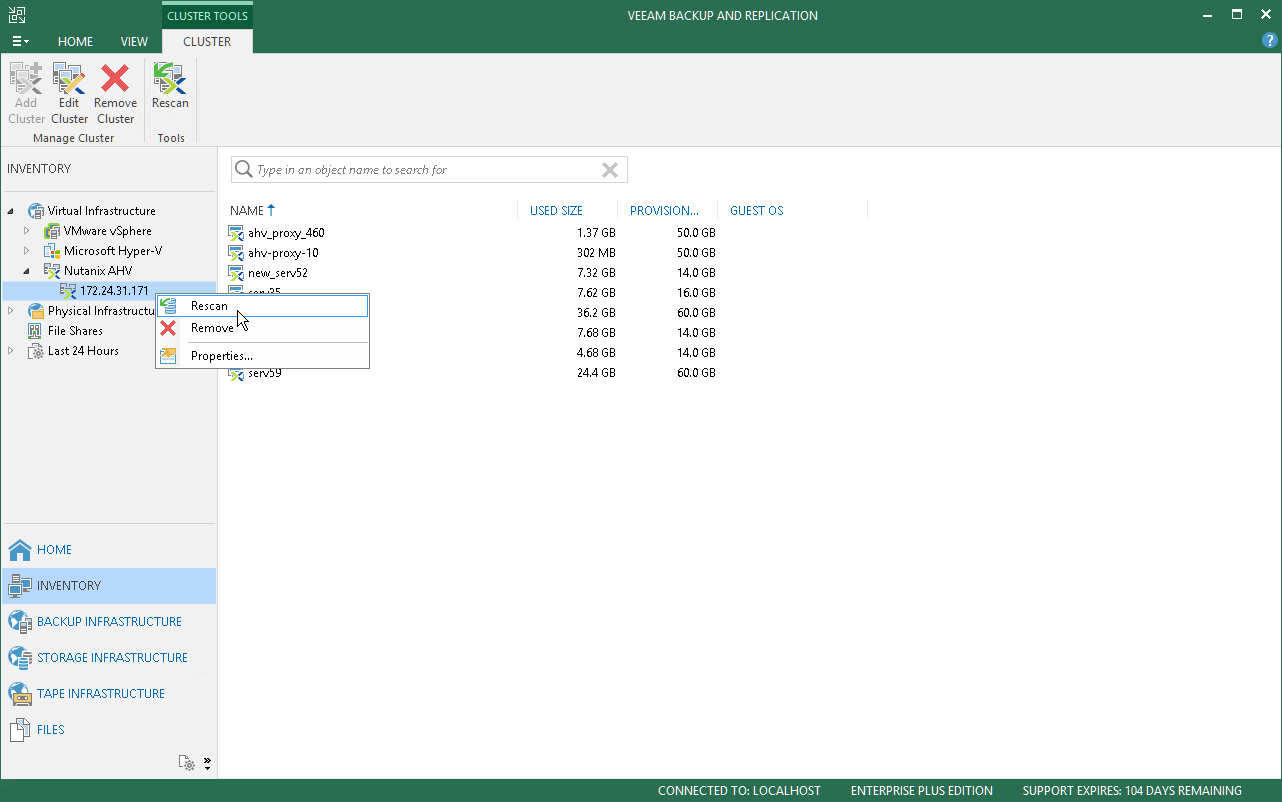This screenshot has width=1282, height=802.
Task: Click the 7.32 GB used size cell
Action: click(596, 273)
